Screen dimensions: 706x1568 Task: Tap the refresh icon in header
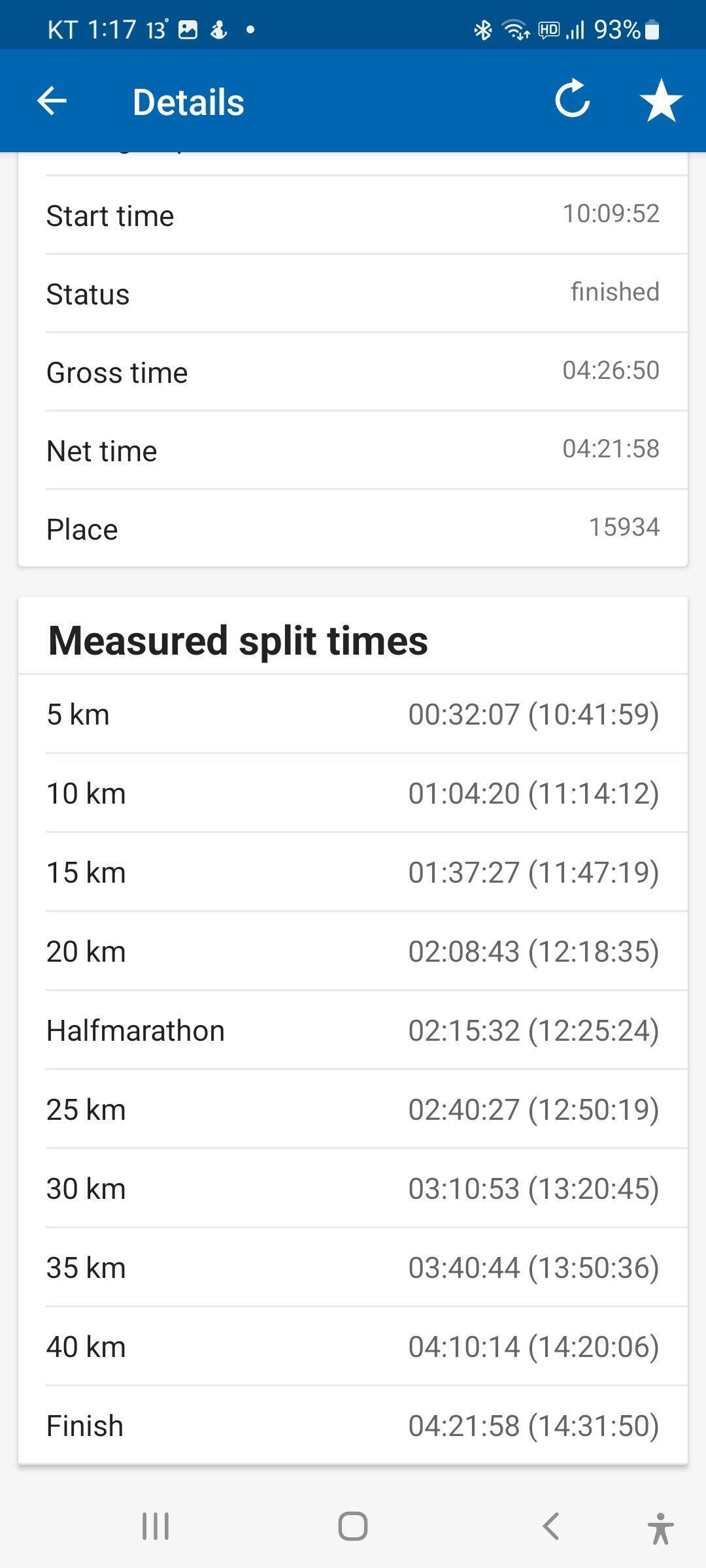(x=572, y=99)
